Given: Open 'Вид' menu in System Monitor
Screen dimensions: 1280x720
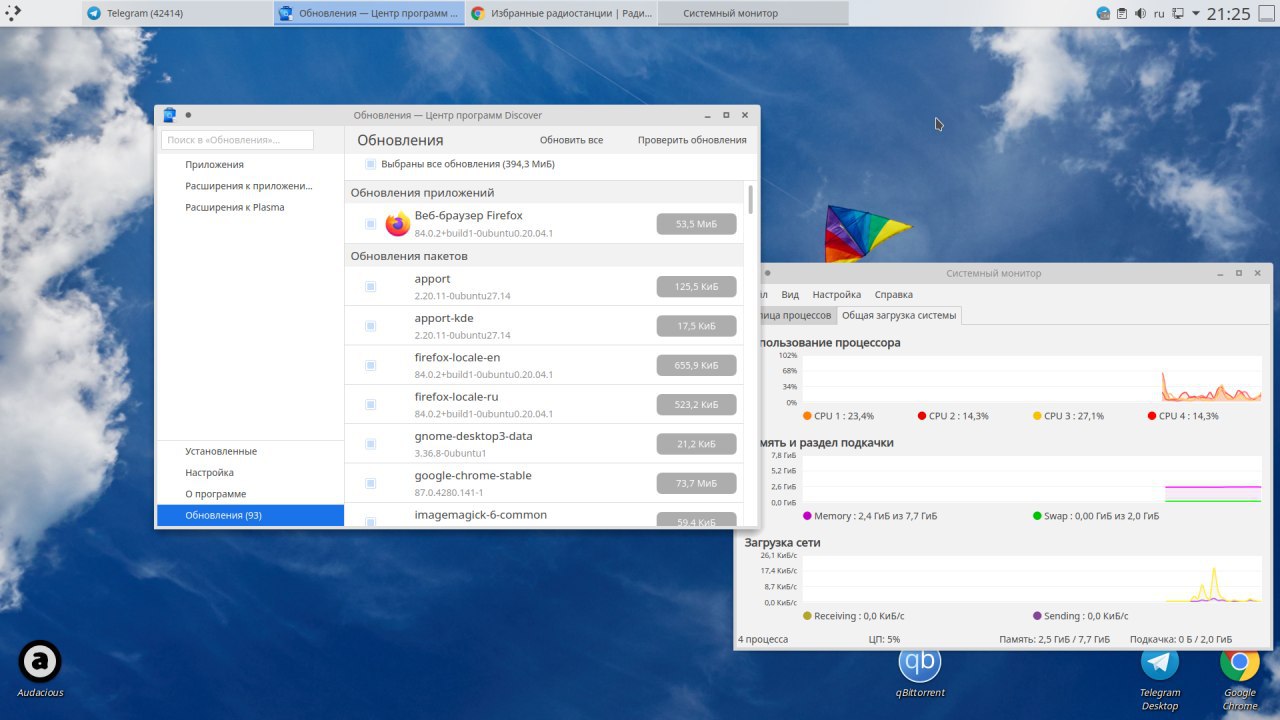Looking at the screenshot, I should [790, 295].
